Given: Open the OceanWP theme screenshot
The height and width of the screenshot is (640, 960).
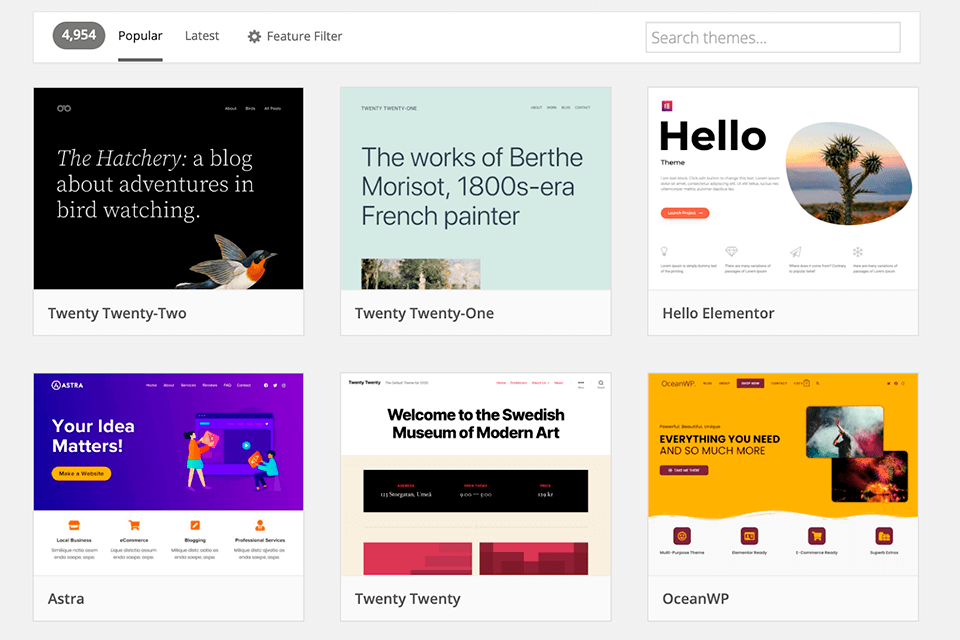Looking at the screenshot, I should click(783, 474).
